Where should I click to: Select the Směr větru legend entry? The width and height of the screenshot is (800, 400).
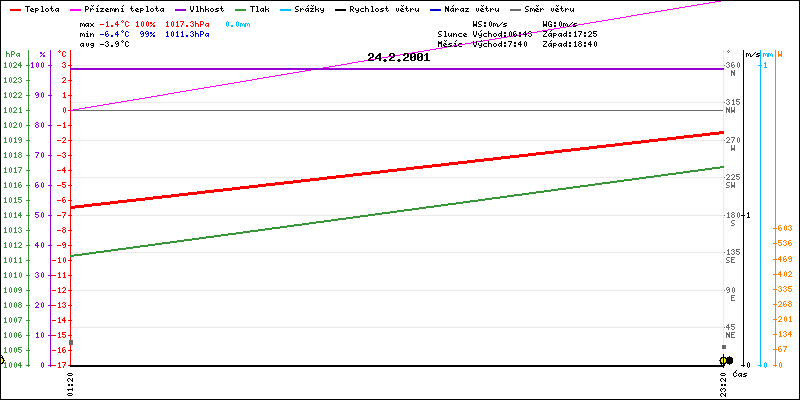point(550,8)
